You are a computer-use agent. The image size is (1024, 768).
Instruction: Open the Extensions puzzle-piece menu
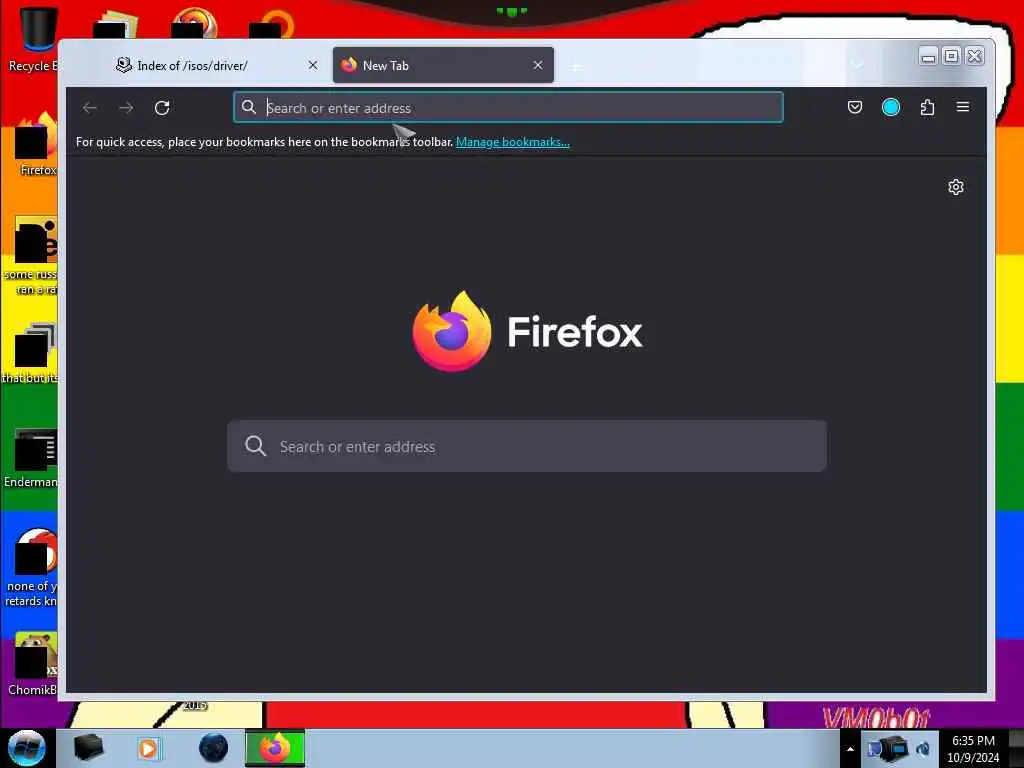click(927, 107)
